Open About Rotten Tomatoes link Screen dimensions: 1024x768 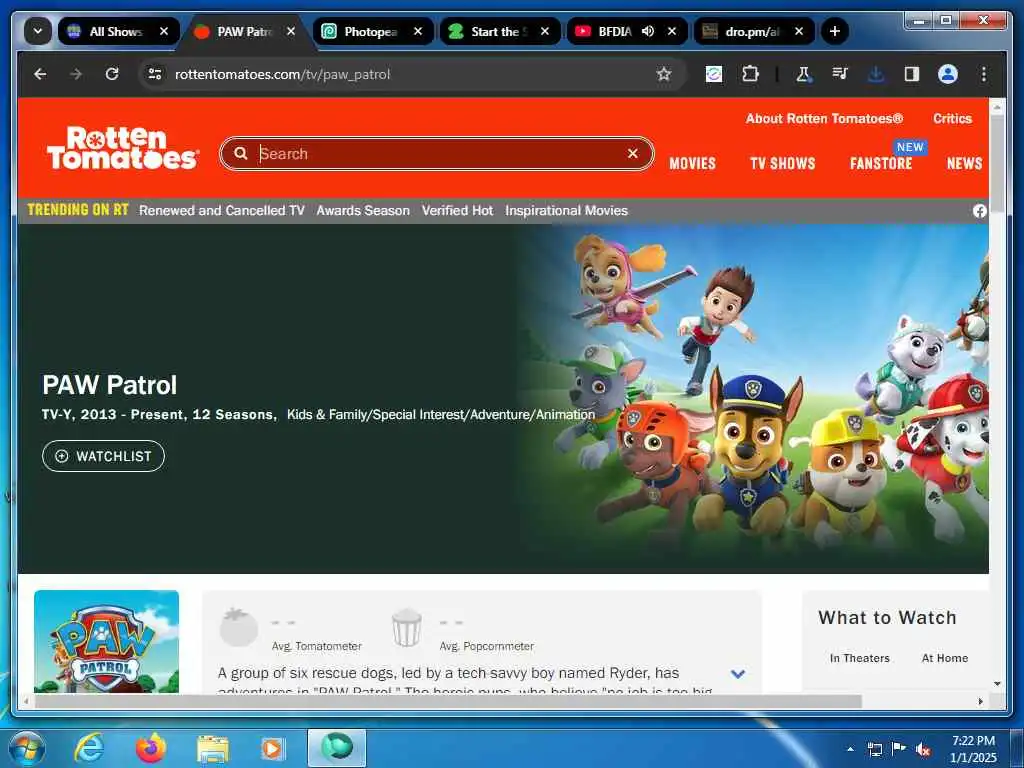[x=824, y=118]
